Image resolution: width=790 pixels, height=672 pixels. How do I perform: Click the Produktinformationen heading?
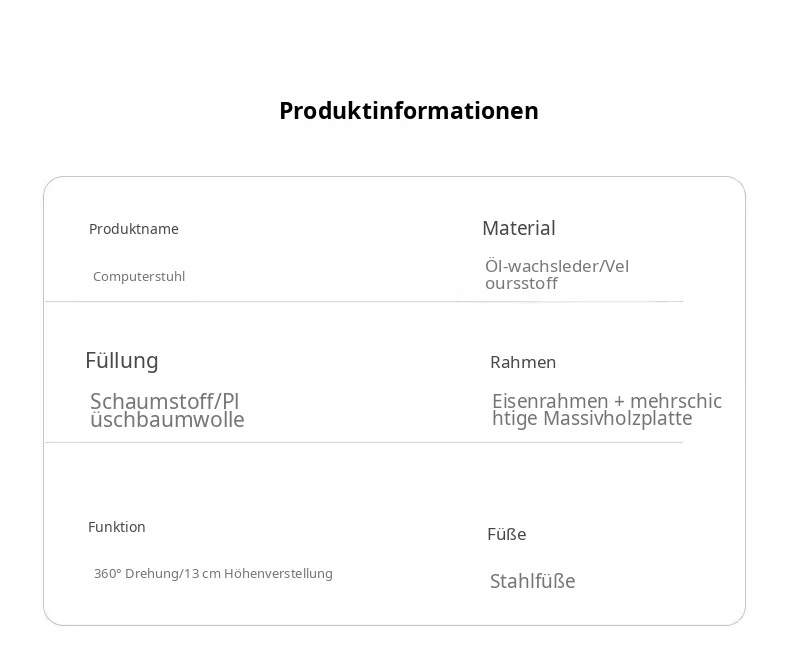tap(409, 111)
